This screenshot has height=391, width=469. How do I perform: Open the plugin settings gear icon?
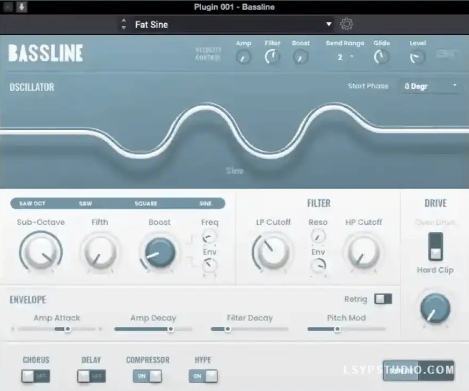pyautogui.click(x=346, y=24)
